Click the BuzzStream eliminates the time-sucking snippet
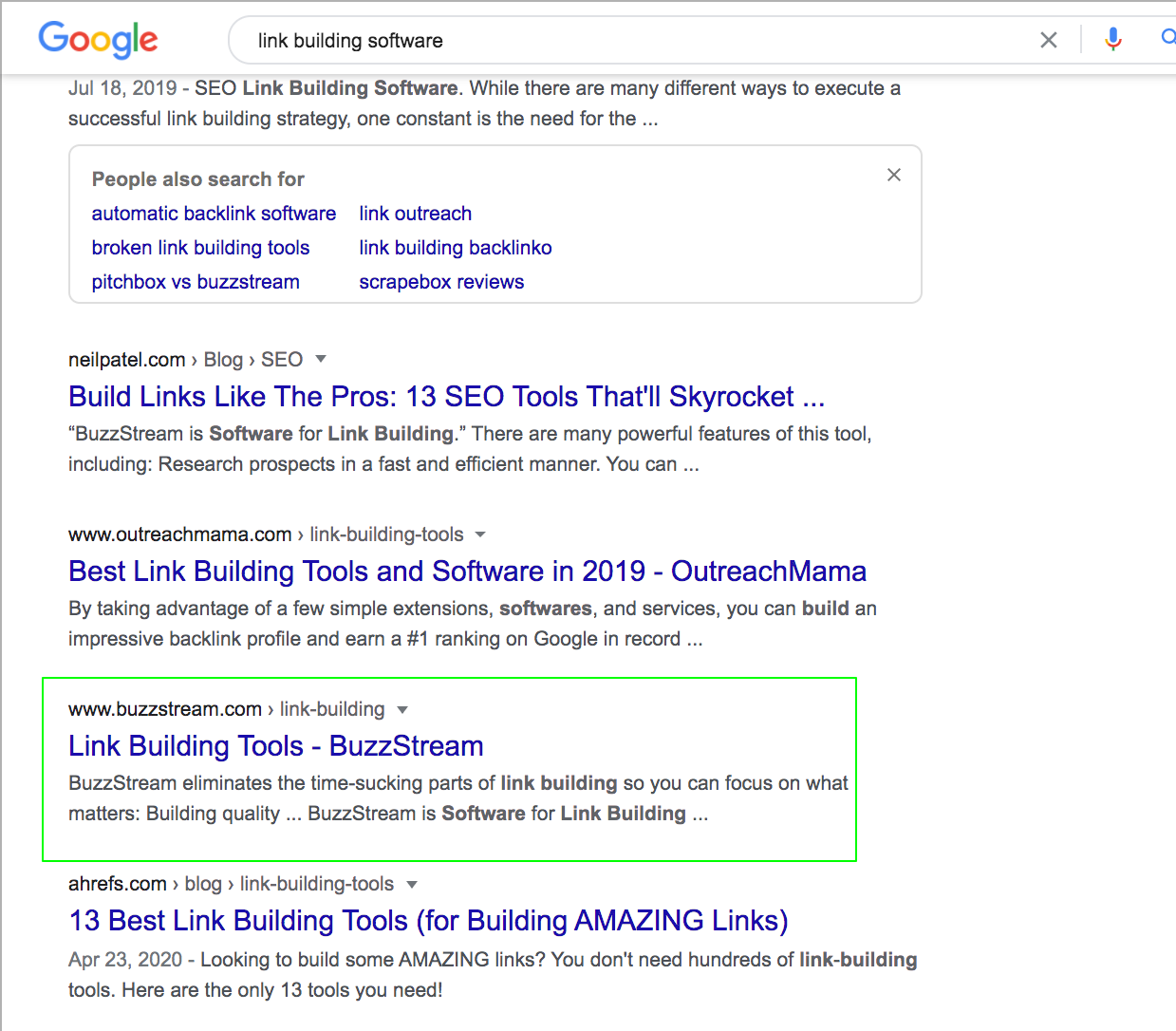The width and height of the screenshot is (1176, 1031). coord(458,798)
